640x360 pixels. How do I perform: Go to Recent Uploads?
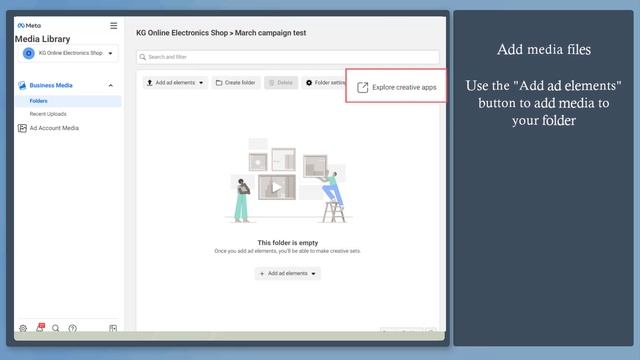pos(48,114)
